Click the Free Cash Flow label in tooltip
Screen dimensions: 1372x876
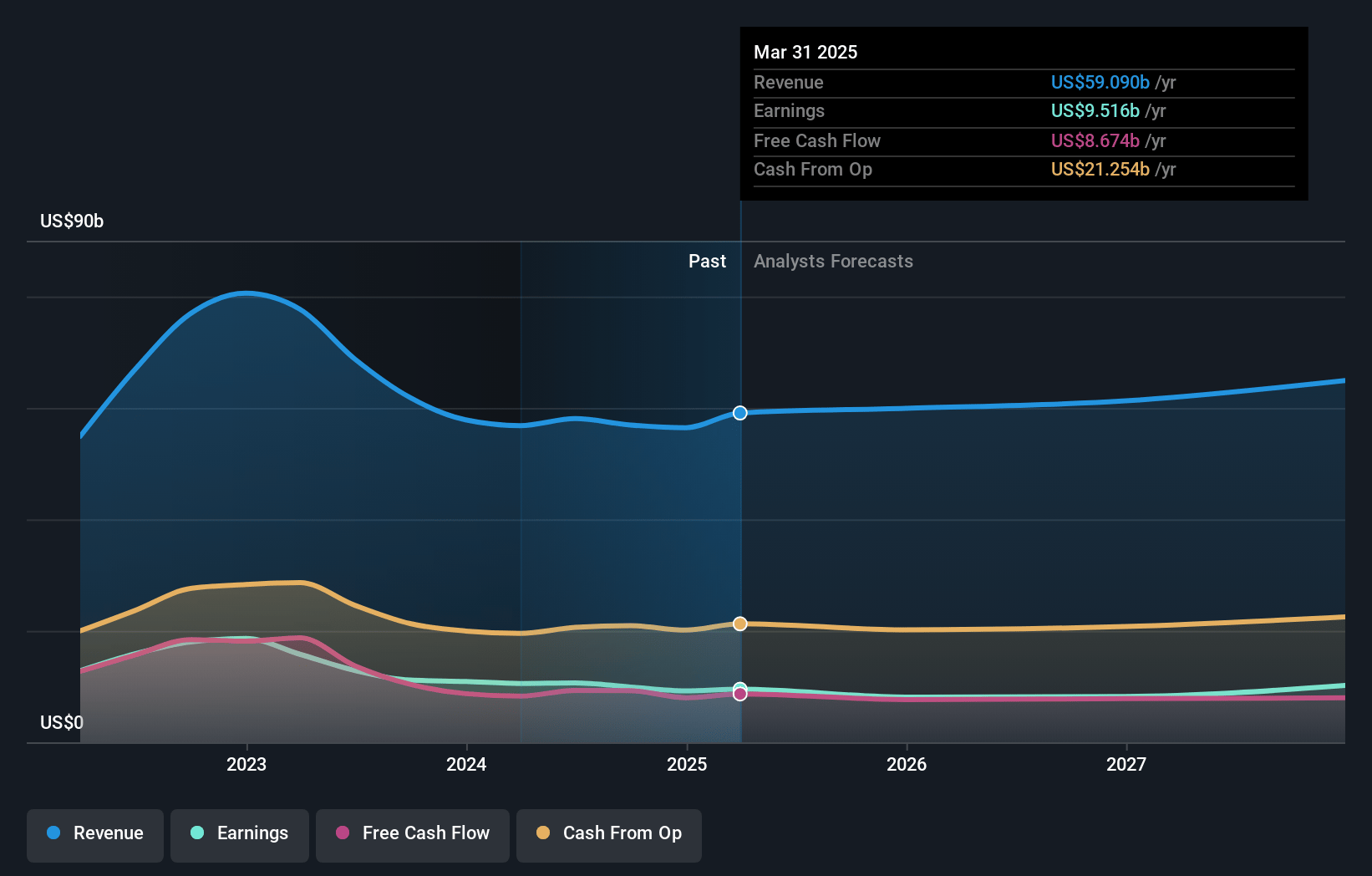point(817,140)
